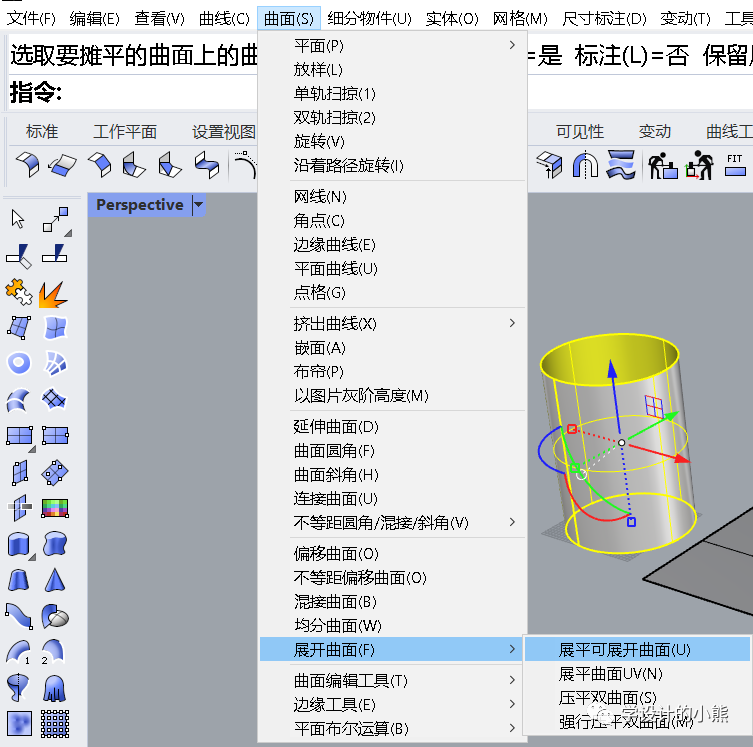Click the FIT icon in the toolbar

(735, 165)
